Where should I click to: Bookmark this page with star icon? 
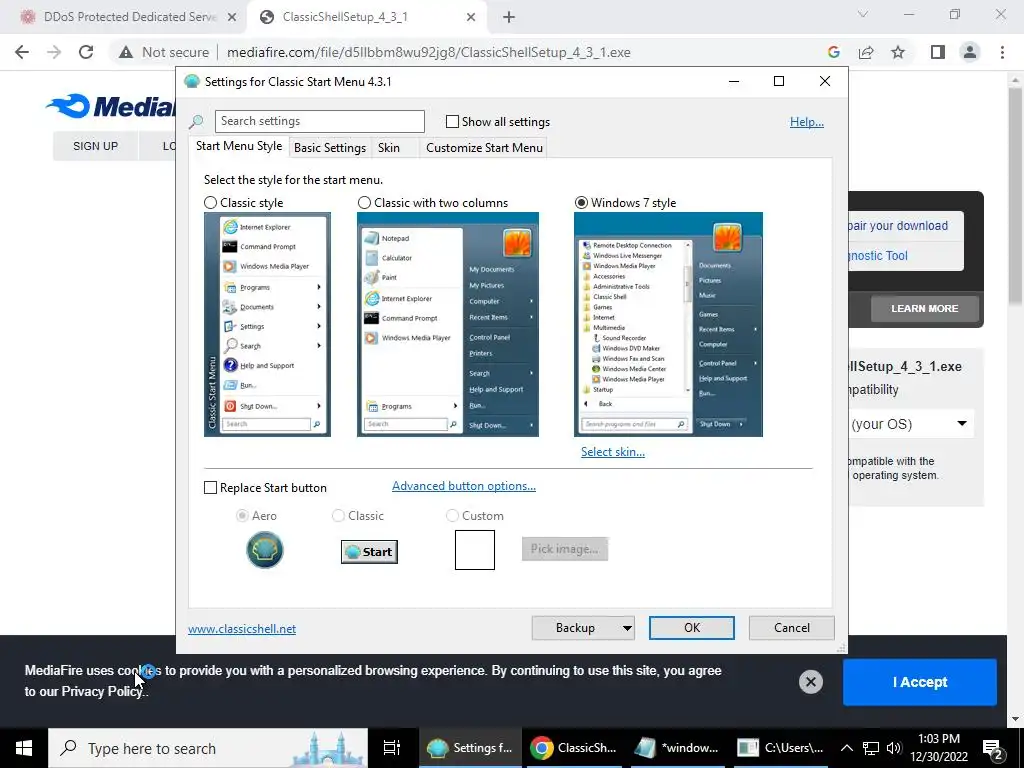tap(898, 52)
